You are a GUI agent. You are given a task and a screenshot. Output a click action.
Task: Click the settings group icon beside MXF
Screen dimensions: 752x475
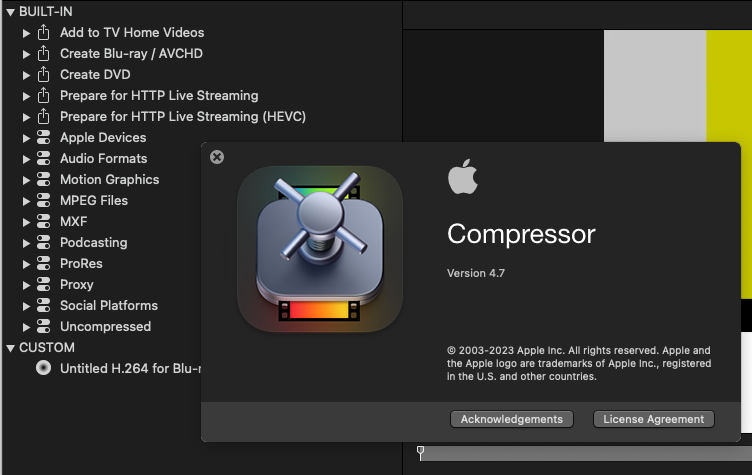(x=43, y=222)
